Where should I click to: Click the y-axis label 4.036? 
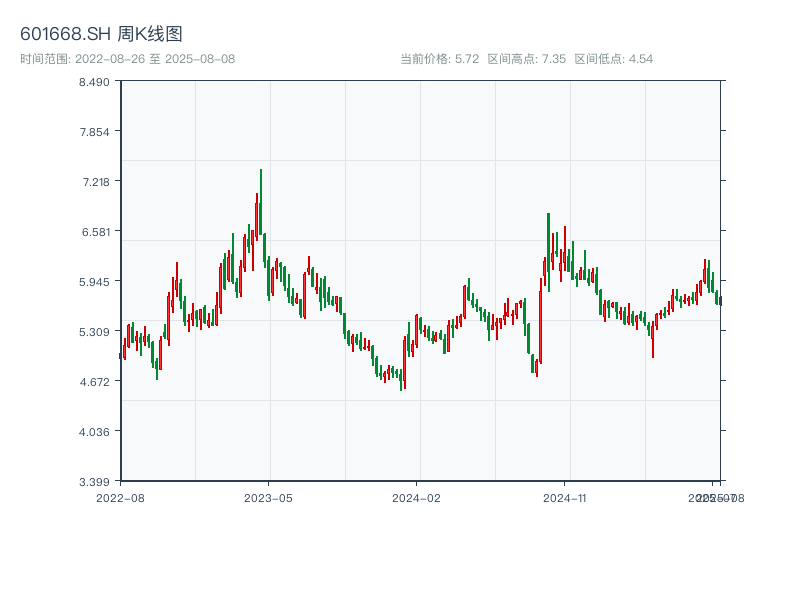(94, 432)
